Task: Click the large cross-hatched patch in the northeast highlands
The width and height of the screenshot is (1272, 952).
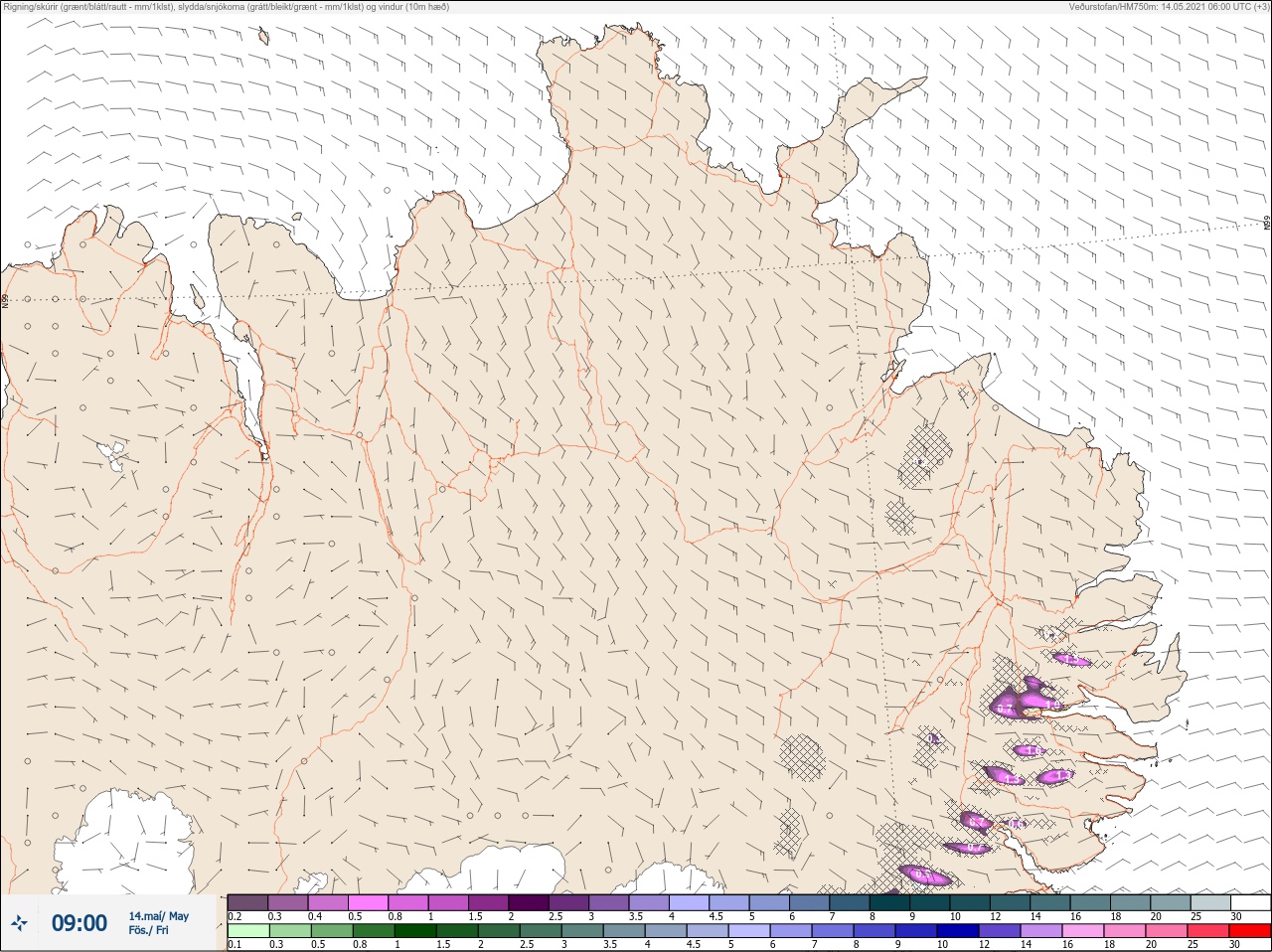Action: 924,456
